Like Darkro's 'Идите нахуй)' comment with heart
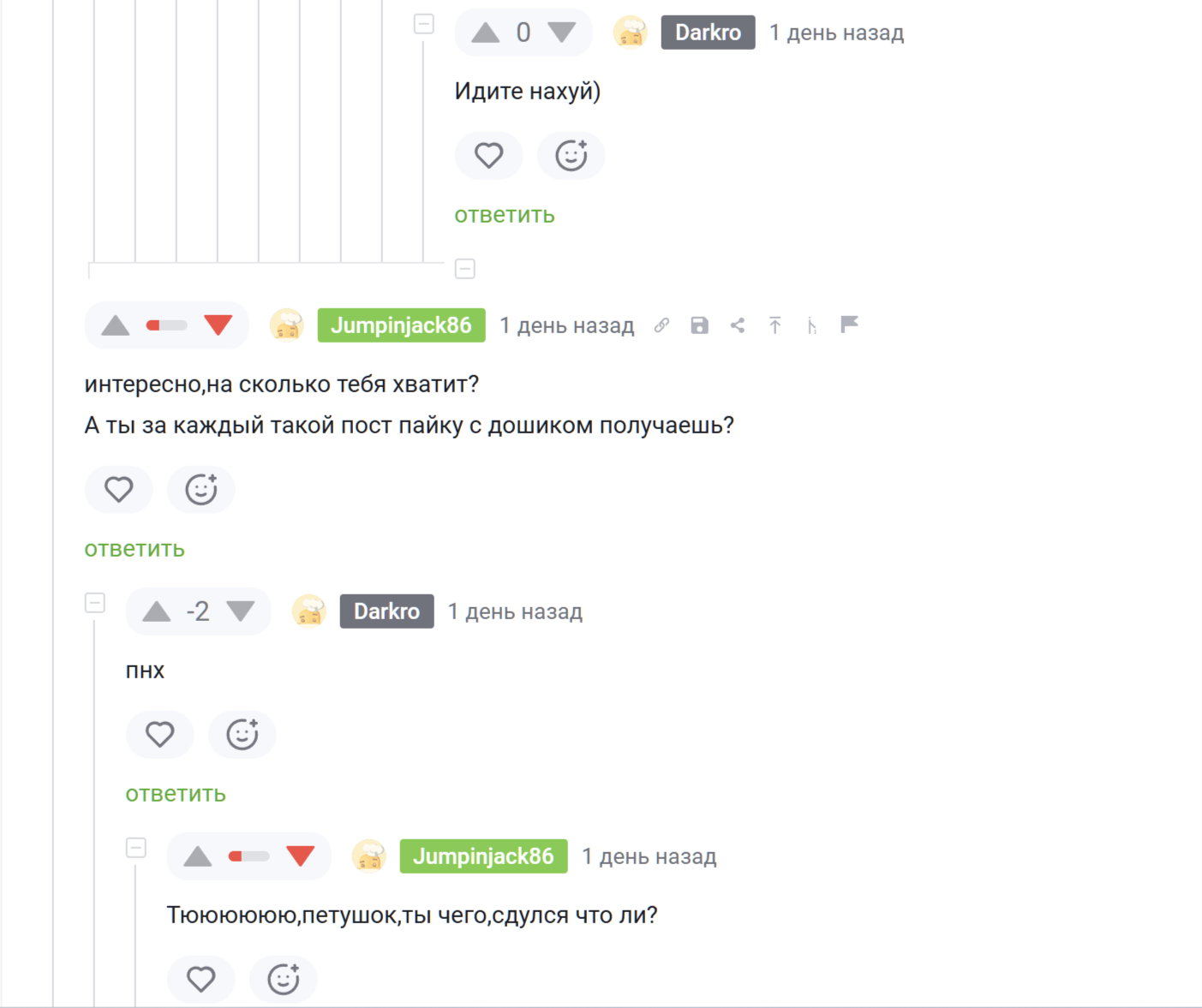1202x1008 pixels. tap(489, 156)
